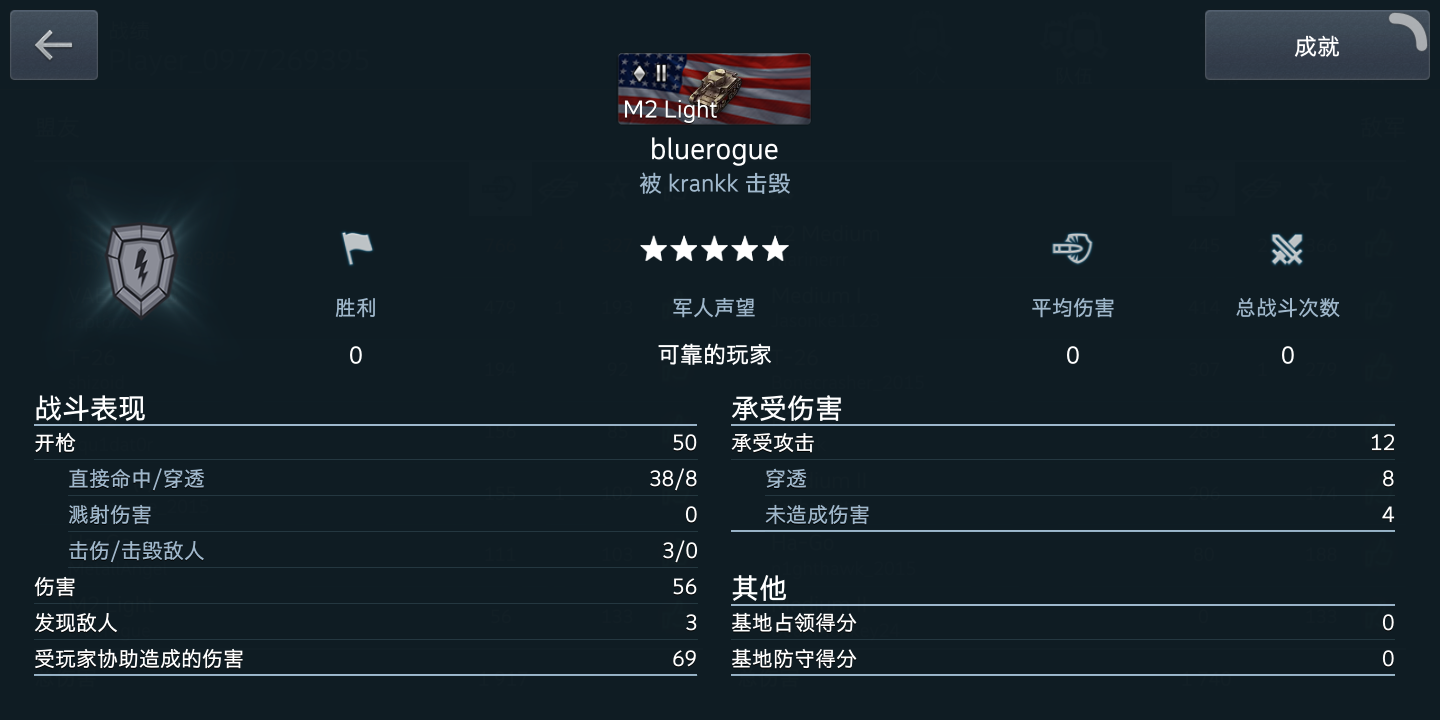Open the 成就 achievements button
The height and width of the screenshot is (720, 1440).
point(1316,45)
